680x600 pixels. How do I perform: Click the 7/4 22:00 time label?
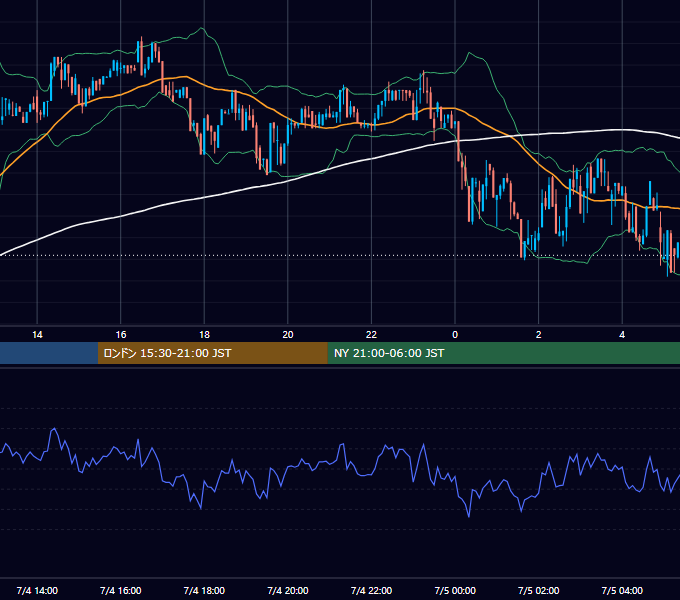click(371, 591)
